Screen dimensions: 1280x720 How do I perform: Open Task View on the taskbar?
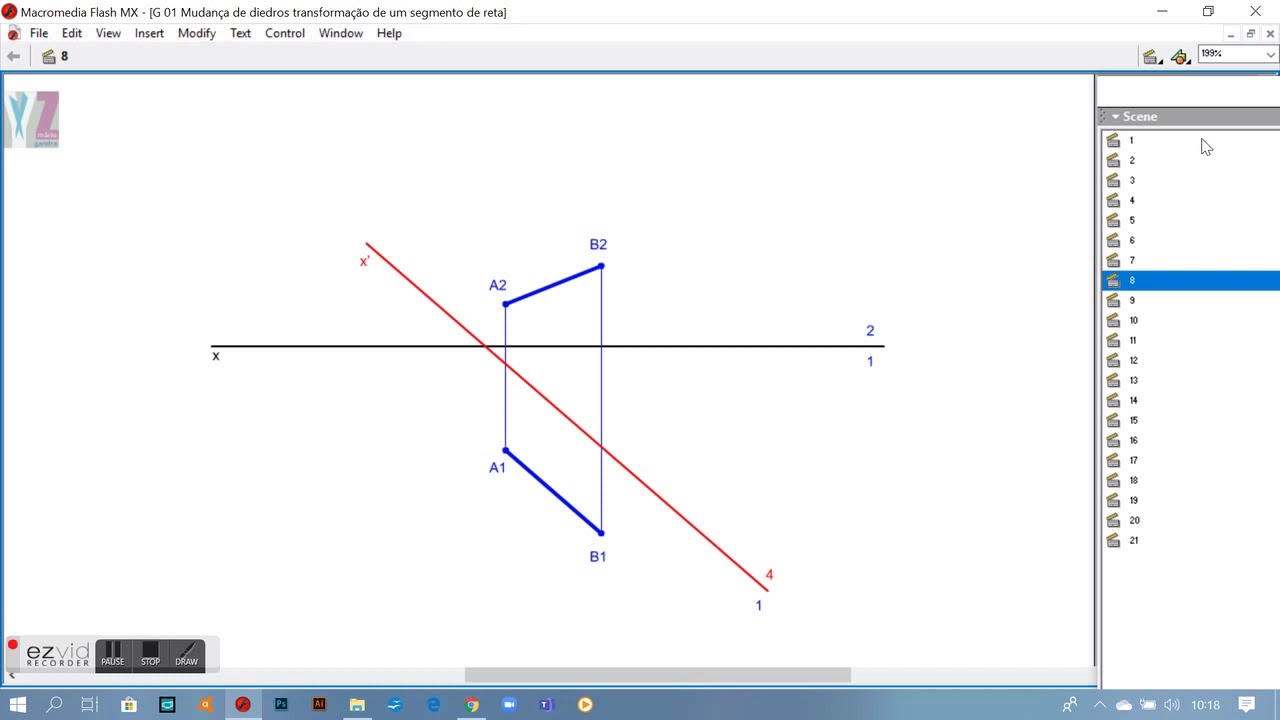[90, 705]
